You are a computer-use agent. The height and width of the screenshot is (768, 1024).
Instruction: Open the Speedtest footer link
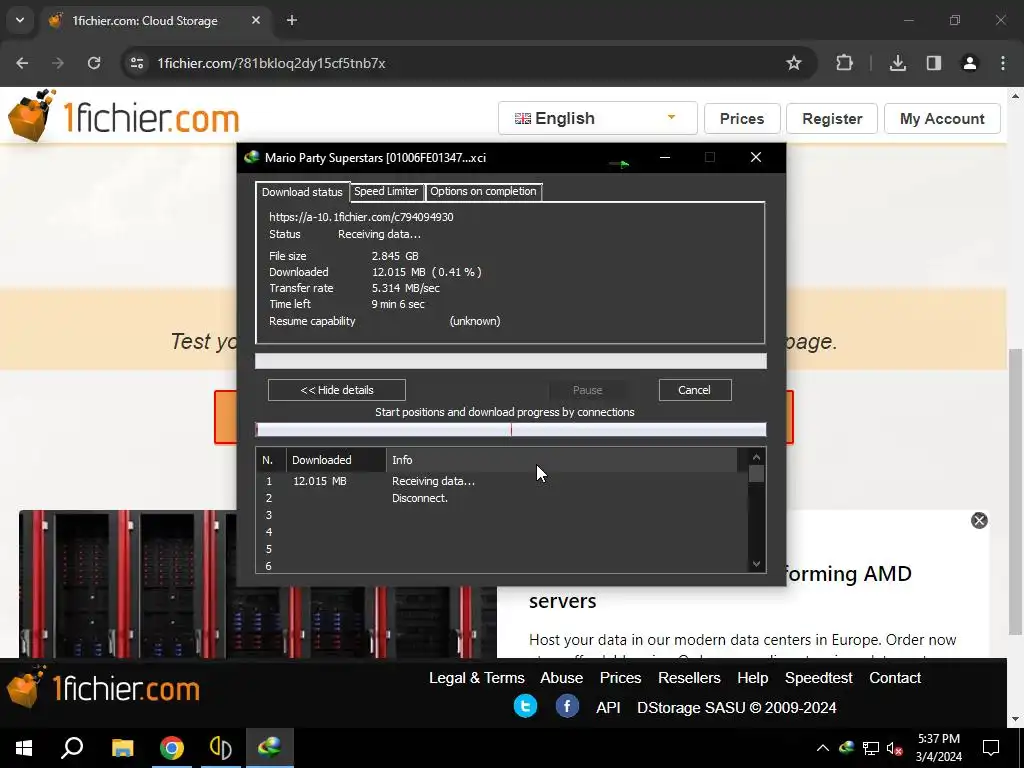coord(818,678)
